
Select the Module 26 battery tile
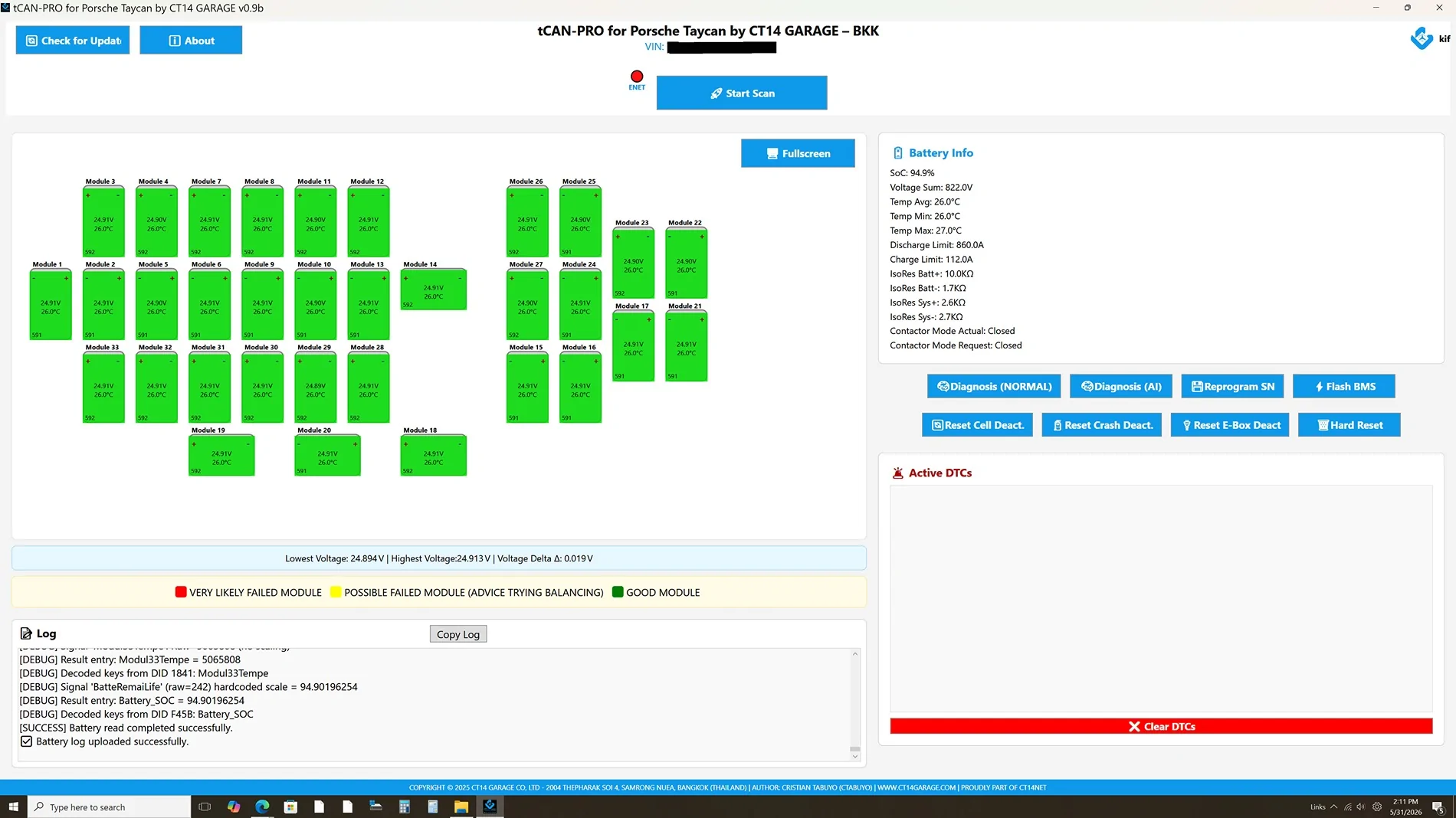pos(527,221)
